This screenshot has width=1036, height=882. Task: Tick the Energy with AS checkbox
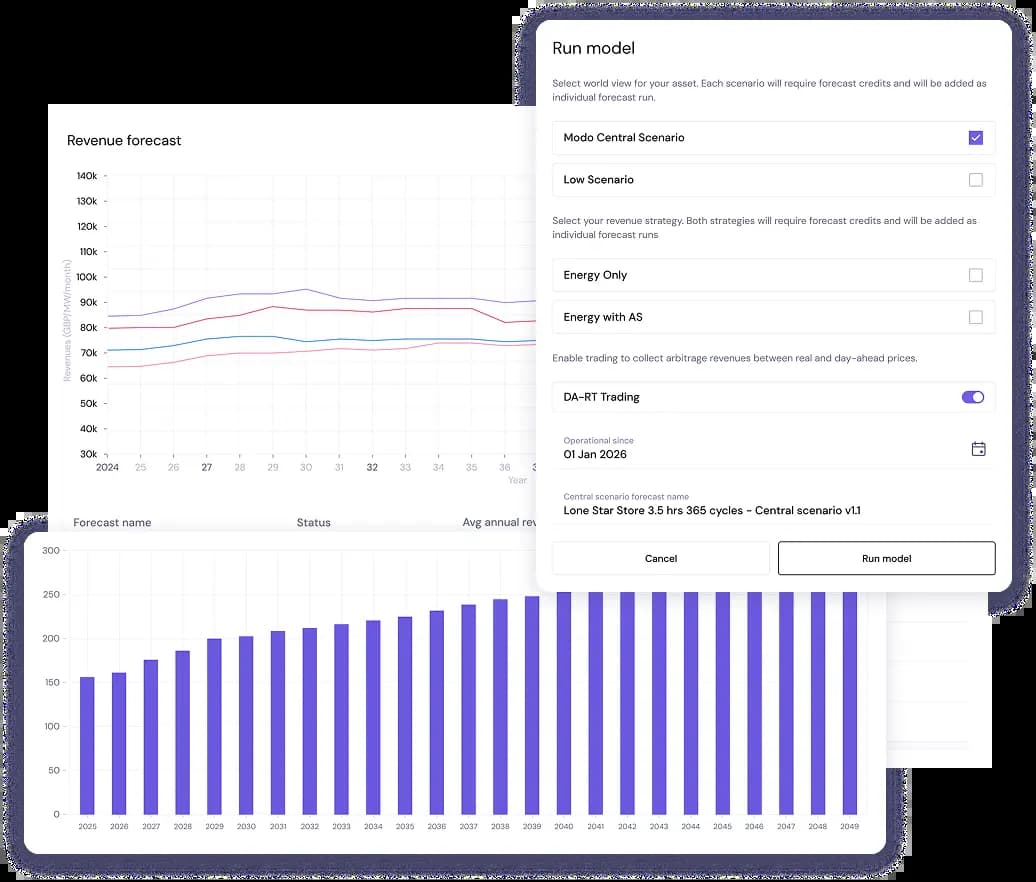pyautogui.click(x=975, y=317)
